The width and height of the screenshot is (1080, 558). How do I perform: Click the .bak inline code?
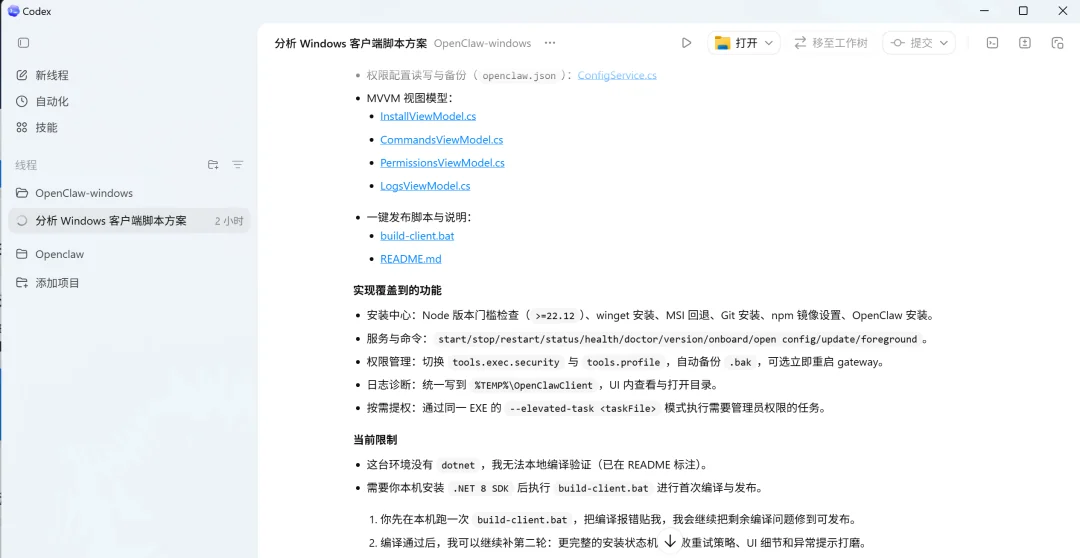pyautogui.click(x=741, y=362)
